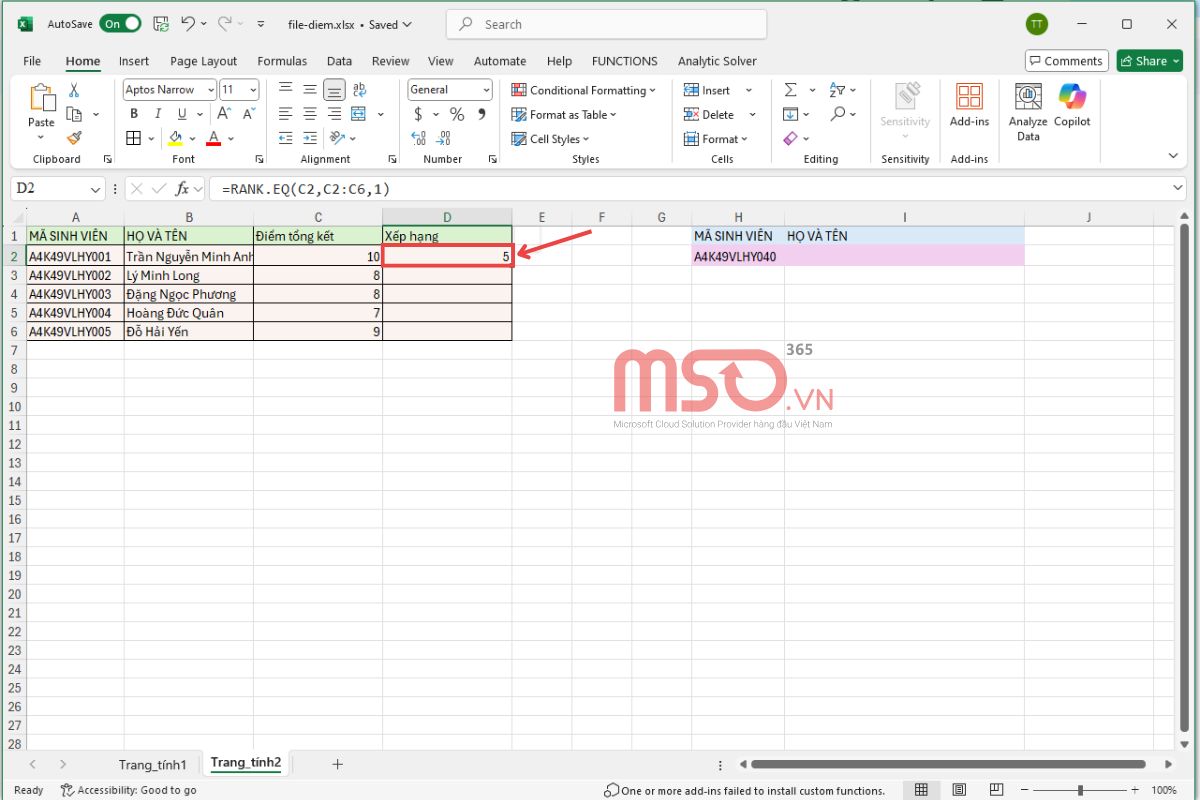Expand Conditional Formatting dropdown
Viewport: 1200px width, 800px height.
pos(652,90)
